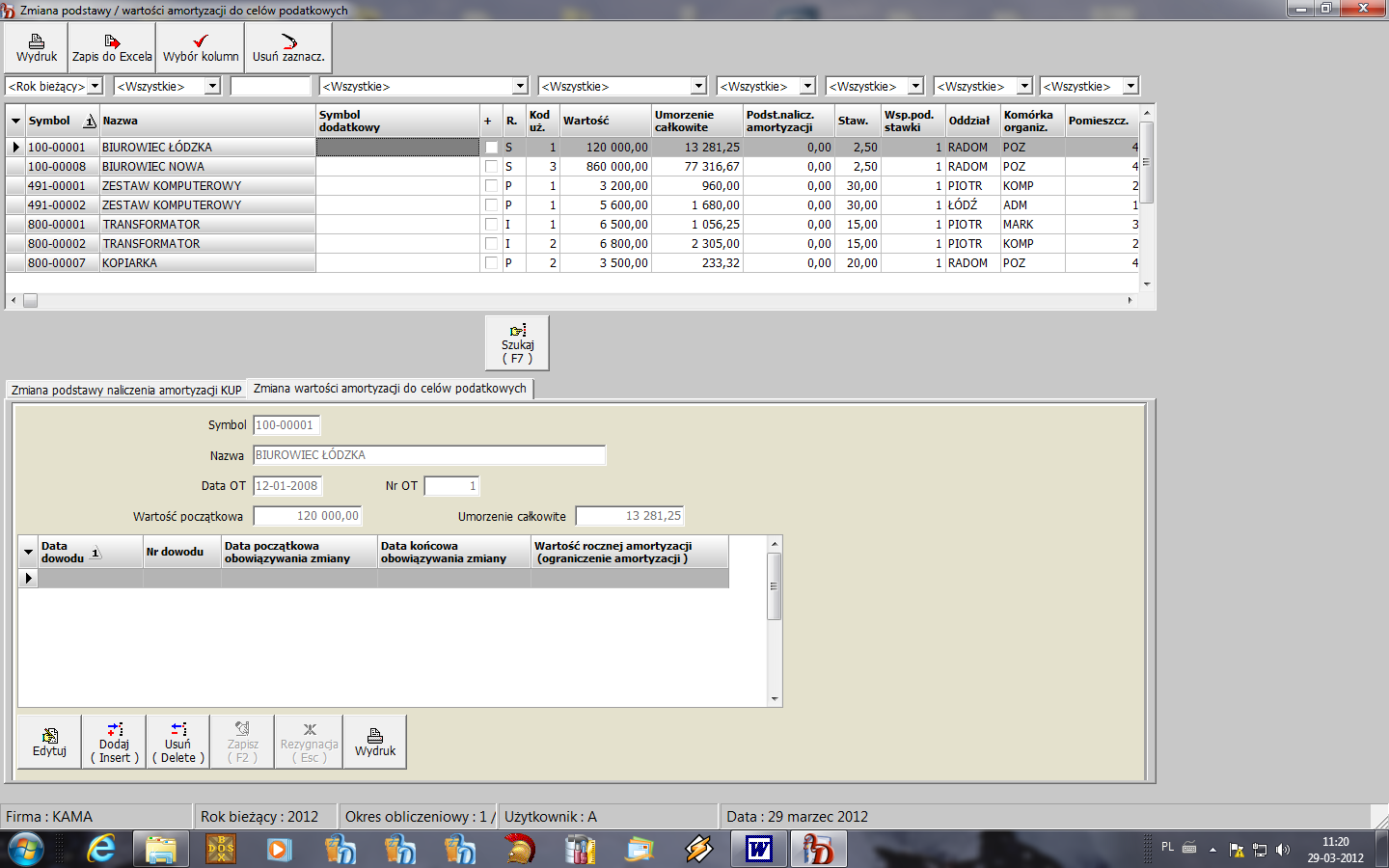Click the clock showing 11:20 in tray
Viewport: 1389px width, 868px height.
click(x=1335, y=842)
